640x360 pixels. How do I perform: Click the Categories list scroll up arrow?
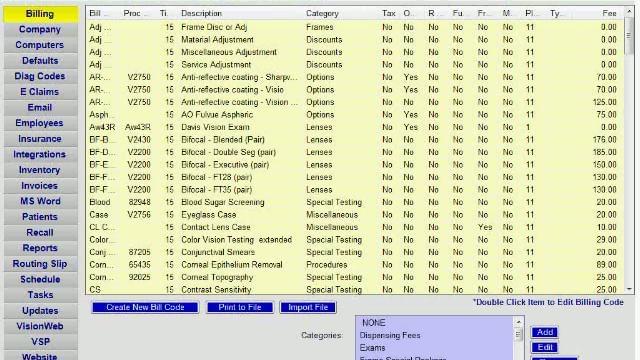point(518,322)
